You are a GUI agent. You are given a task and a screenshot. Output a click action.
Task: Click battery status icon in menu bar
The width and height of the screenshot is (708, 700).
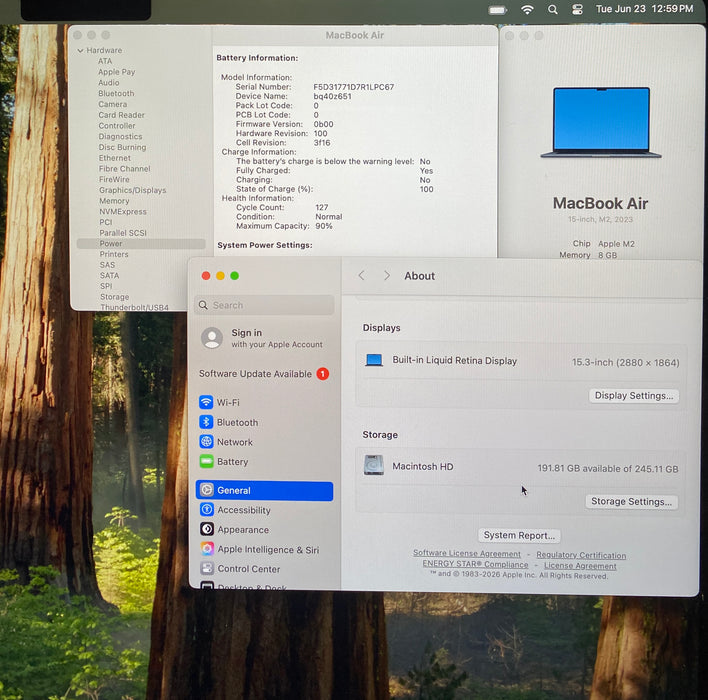point(498,9)
